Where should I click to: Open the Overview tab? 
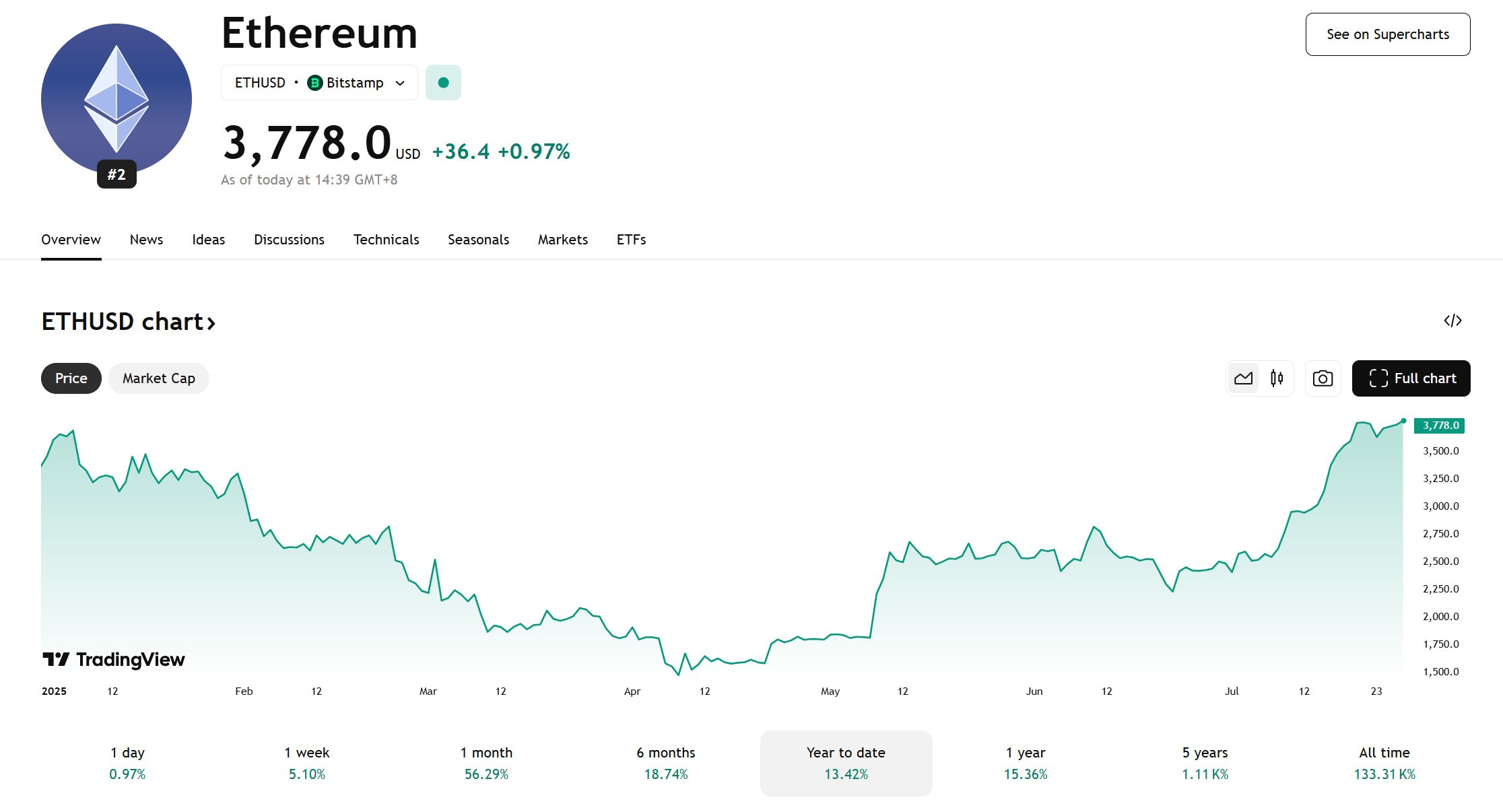pyautogui.click(x=71, y=240)
